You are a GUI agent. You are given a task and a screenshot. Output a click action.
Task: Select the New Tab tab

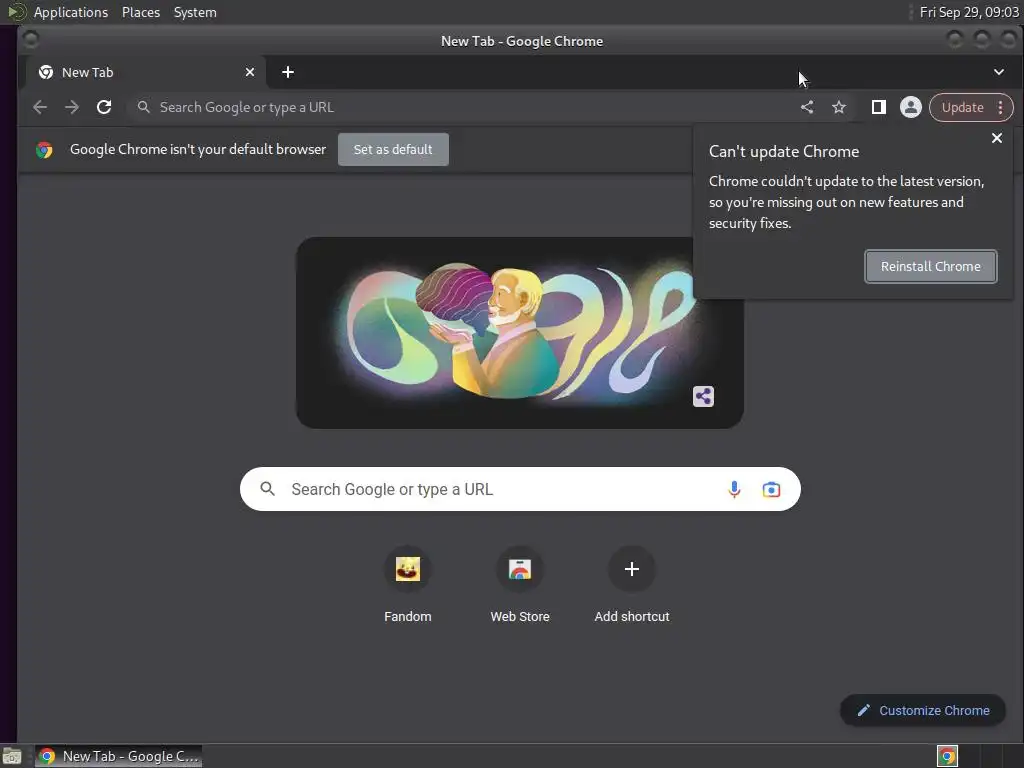(144, 72)
